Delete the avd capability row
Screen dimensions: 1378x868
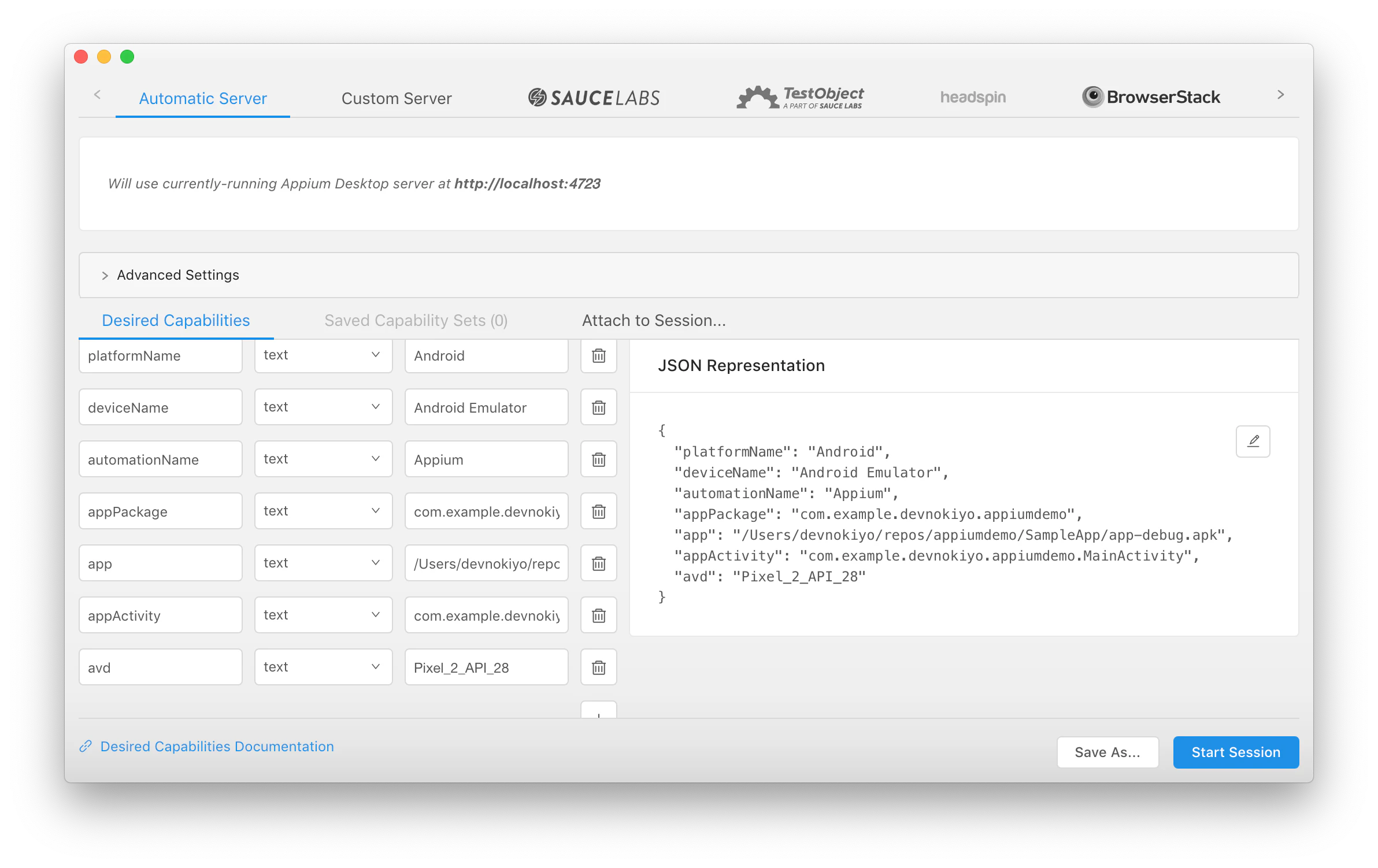click(x=598, y=667)
